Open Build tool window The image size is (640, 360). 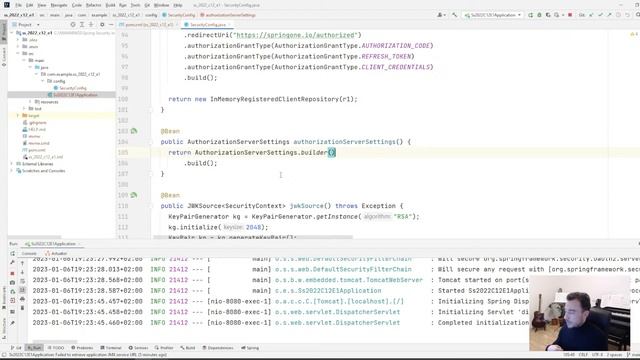pyautogui.click(x=188, y=348)
